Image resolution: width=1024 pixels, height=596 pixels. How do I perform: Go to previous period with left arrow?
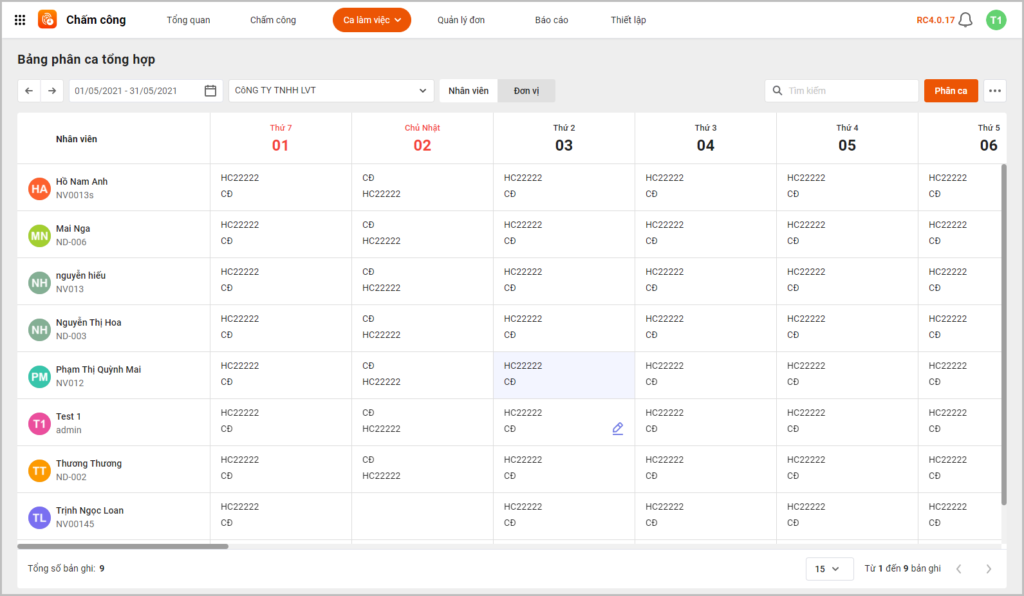(29, 91)
